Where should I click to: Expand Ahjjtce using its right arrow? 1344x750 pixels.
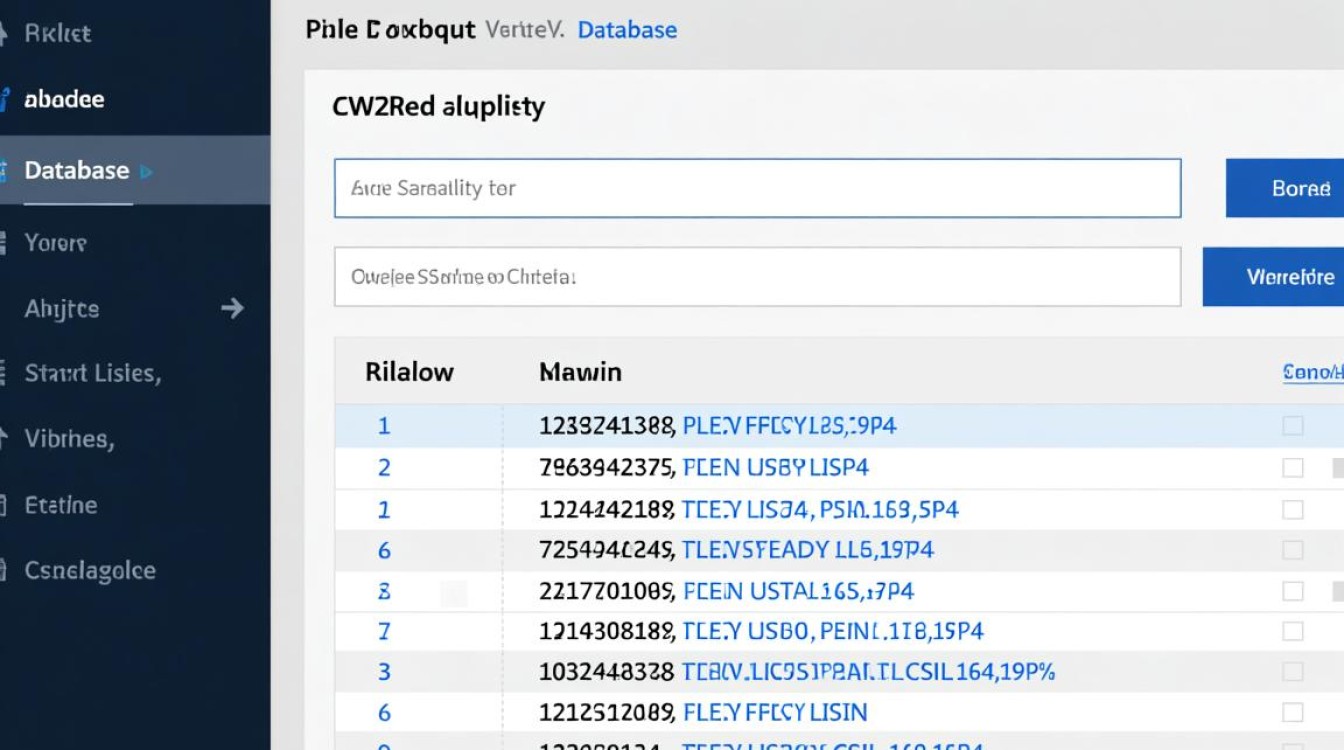232,308
